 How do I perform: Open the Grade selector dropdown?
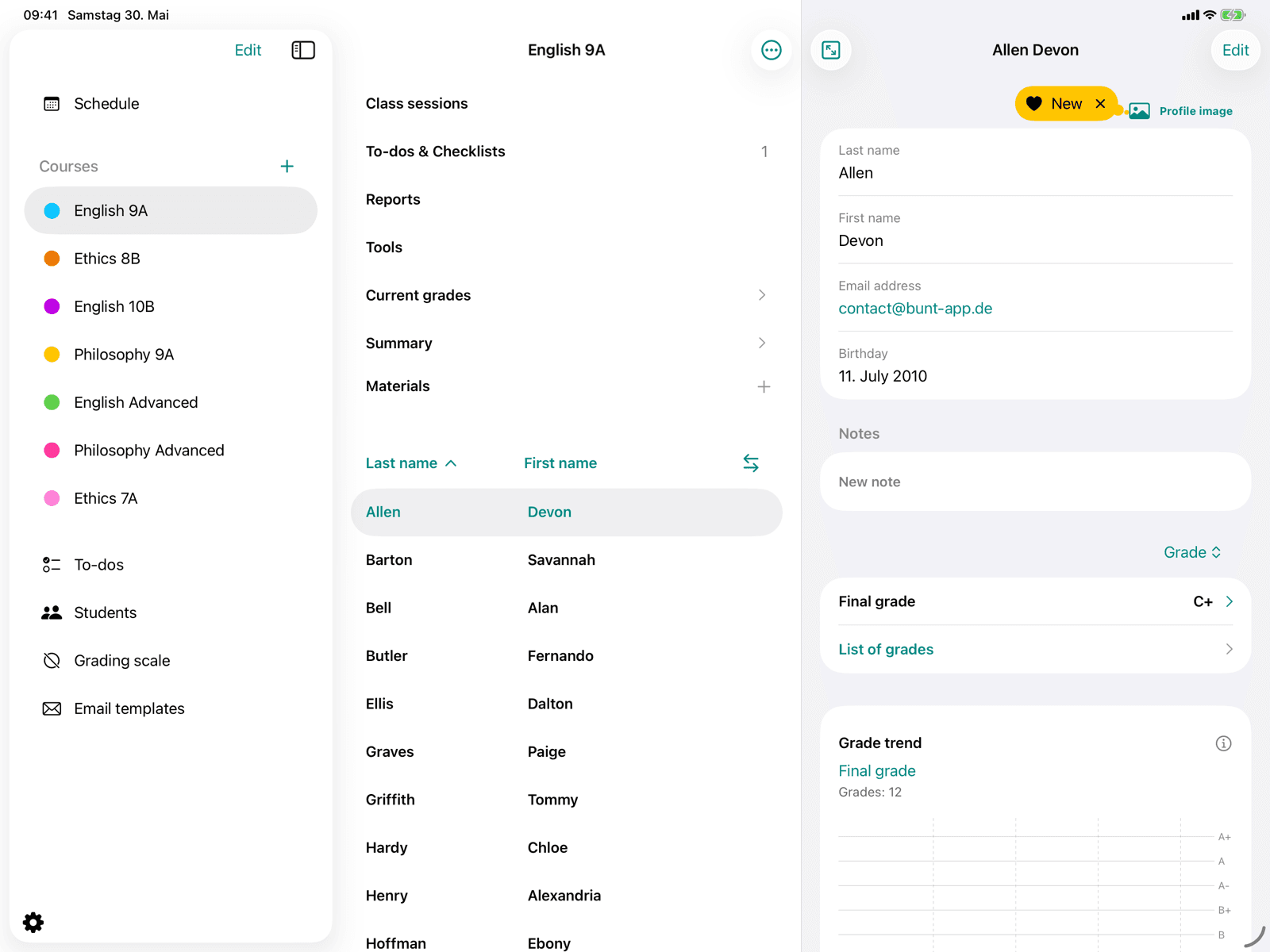tap(1192, 552)
